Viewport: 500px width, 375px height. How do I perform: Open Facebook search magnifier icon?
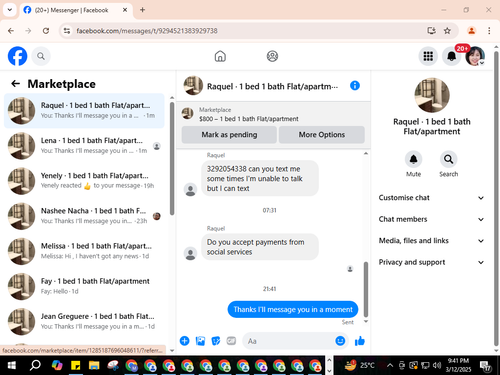point(41,56)
